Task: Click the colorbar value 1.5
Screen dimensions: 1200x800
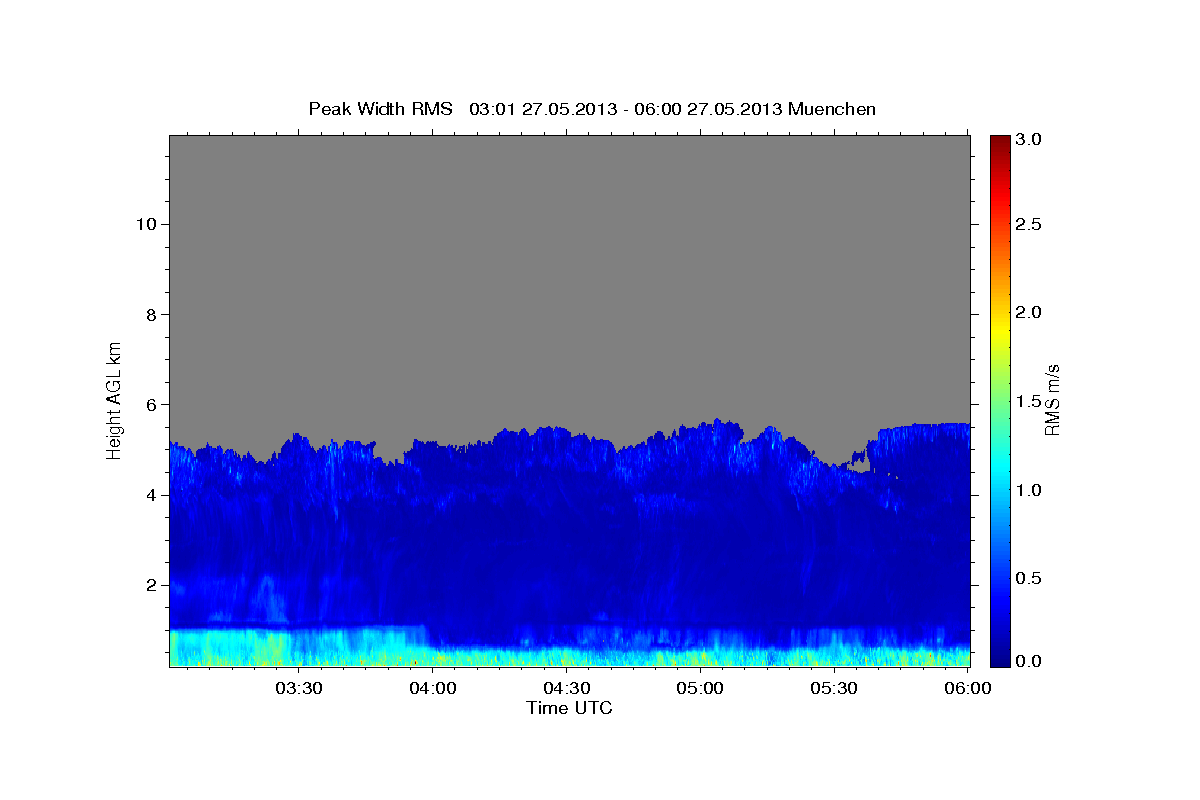Action: coord(1031,402)
